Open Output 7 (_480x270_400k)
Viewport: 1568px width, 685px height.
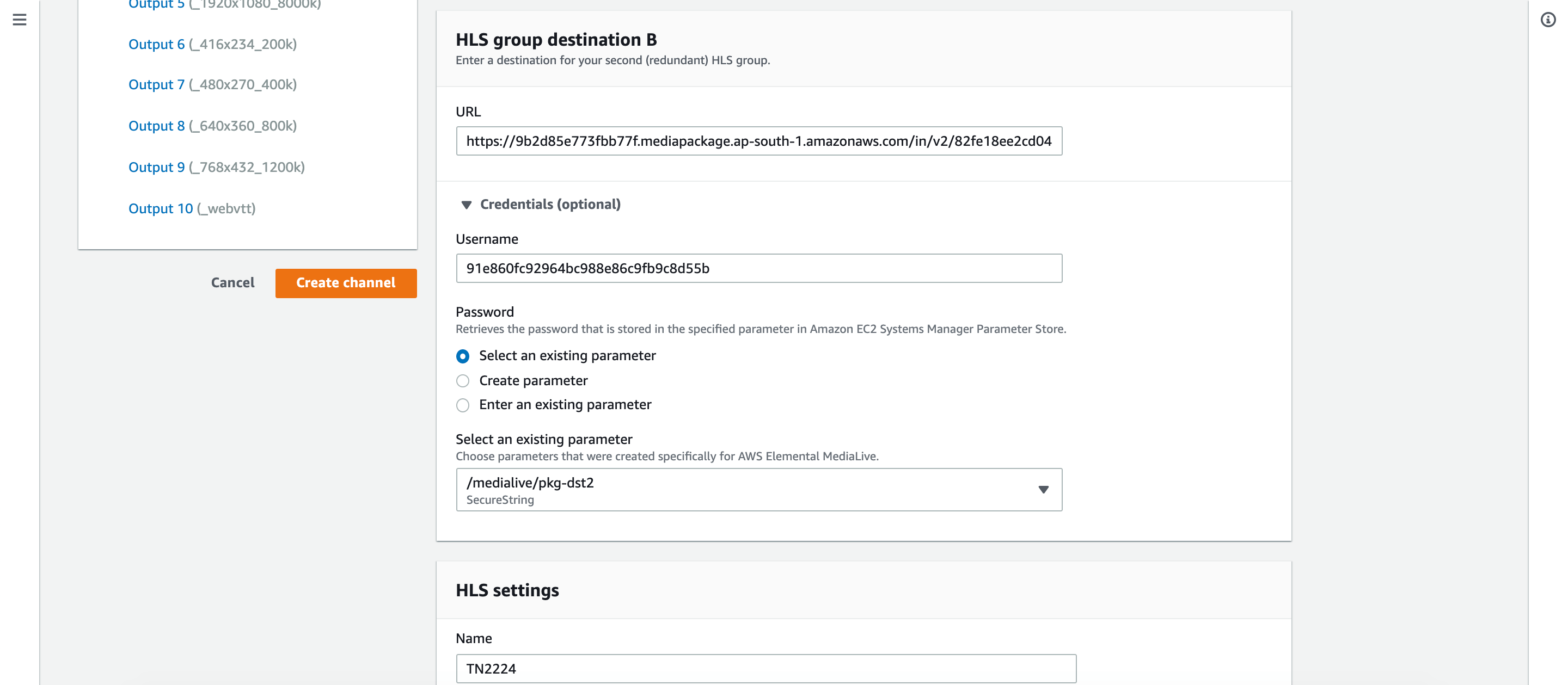[212, 84]
